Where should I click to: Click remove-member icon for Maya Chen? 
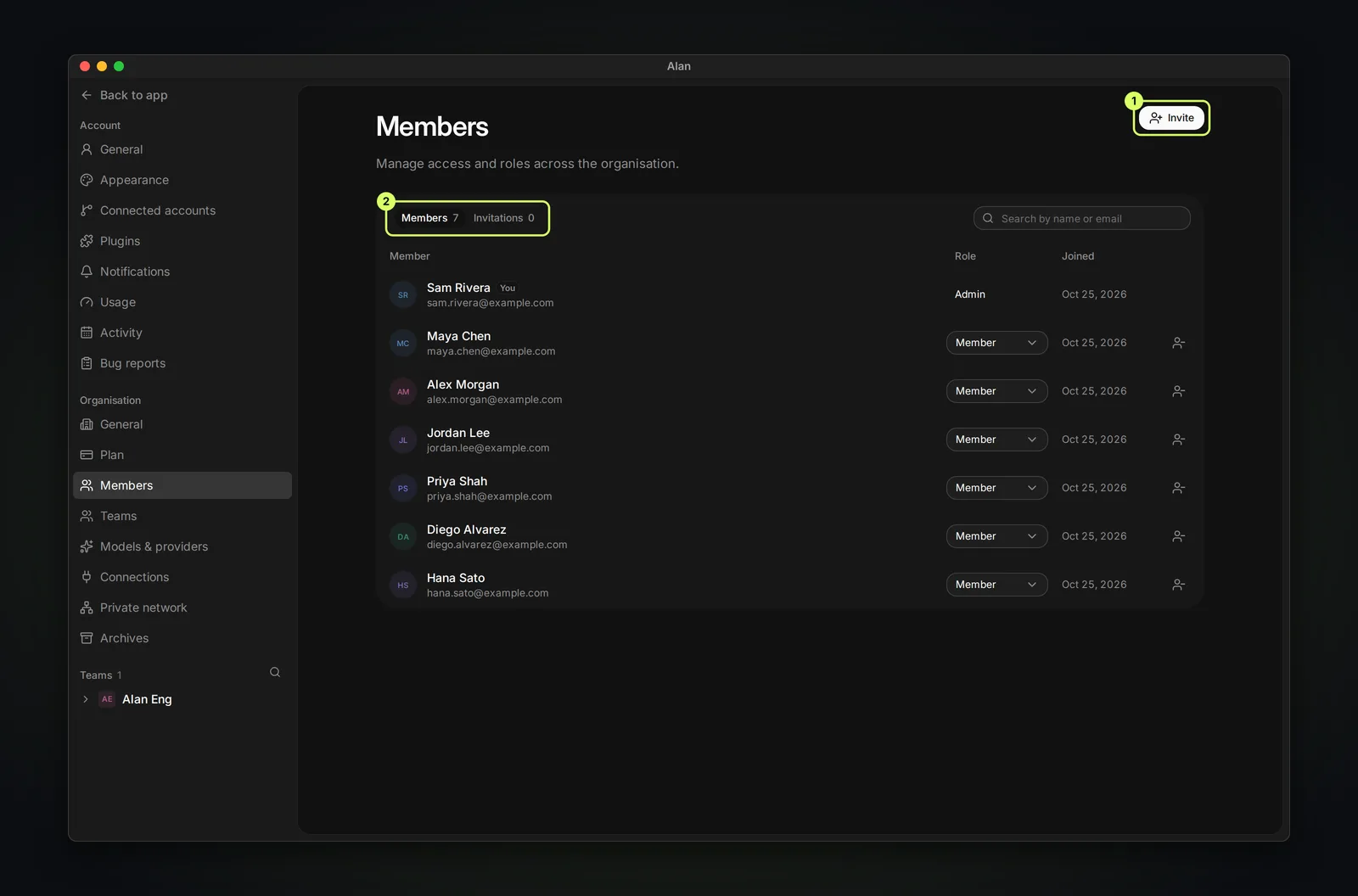pyautogui.click(x=1178, y=343)
